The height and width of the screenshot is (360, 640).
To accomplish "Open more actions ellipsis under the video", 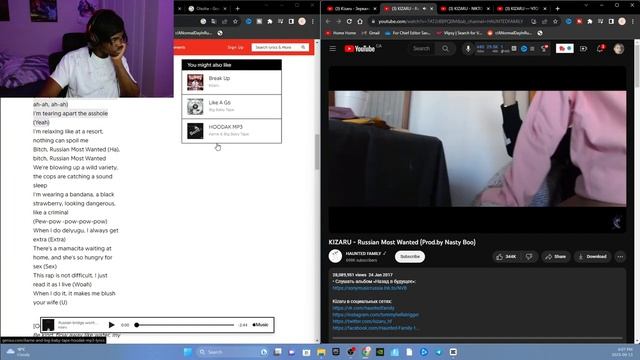I will 620,256.
